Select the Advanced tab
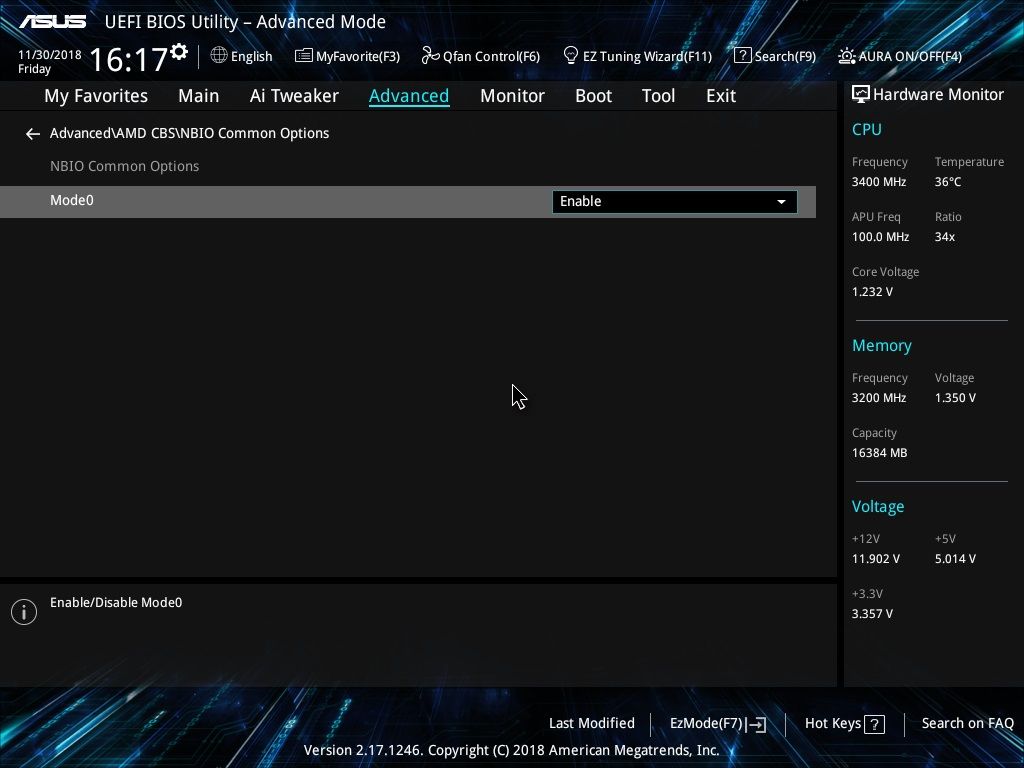The width and height of the screenshot is (1024, 768). (x=409, y=96)
